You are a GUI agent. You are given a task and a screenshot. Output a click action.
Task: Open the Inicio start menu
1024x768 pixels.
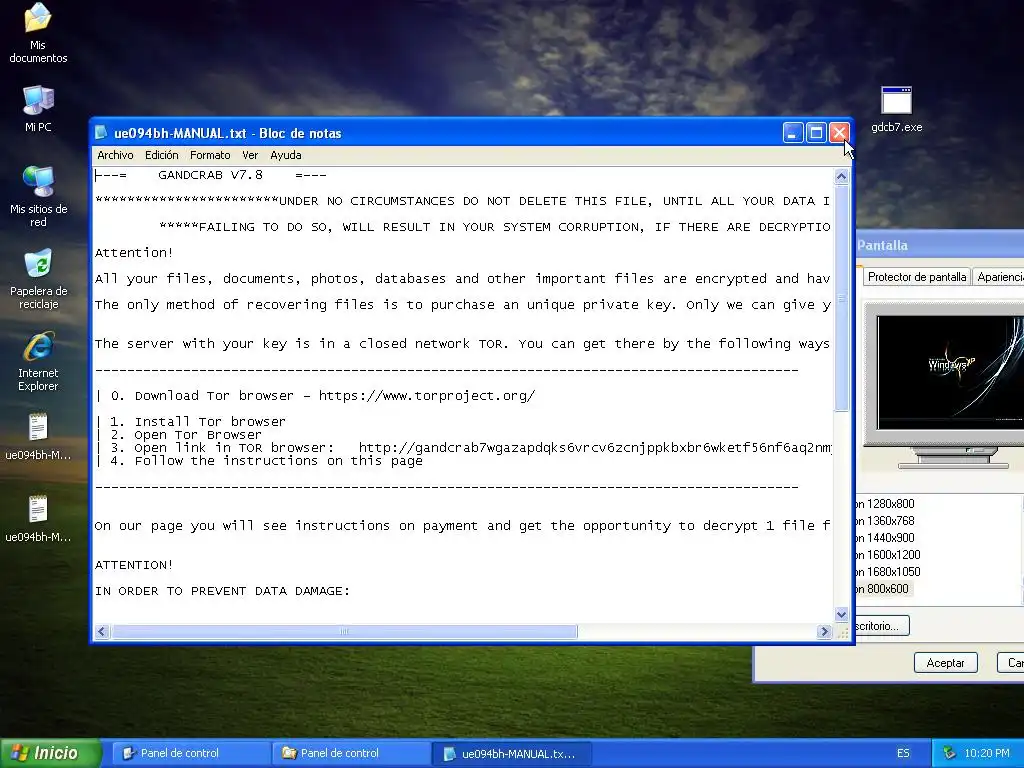[51, 753]
